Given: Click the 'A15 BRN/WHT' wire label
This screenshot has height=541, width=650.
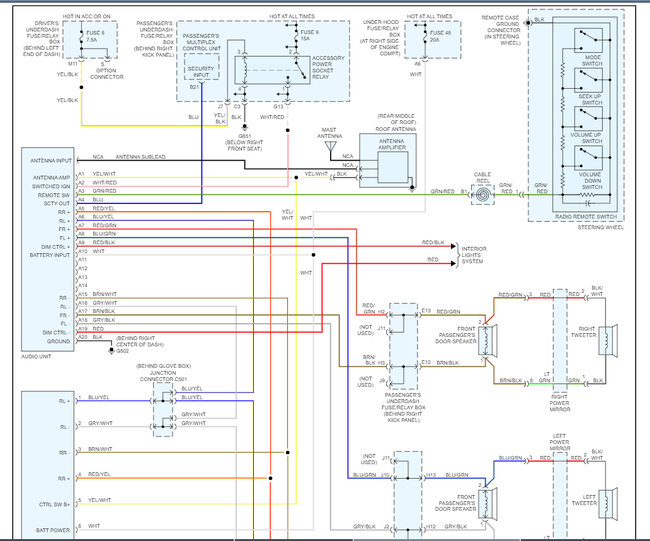Looking at the screenshot, I should click(x=97, y=294).
